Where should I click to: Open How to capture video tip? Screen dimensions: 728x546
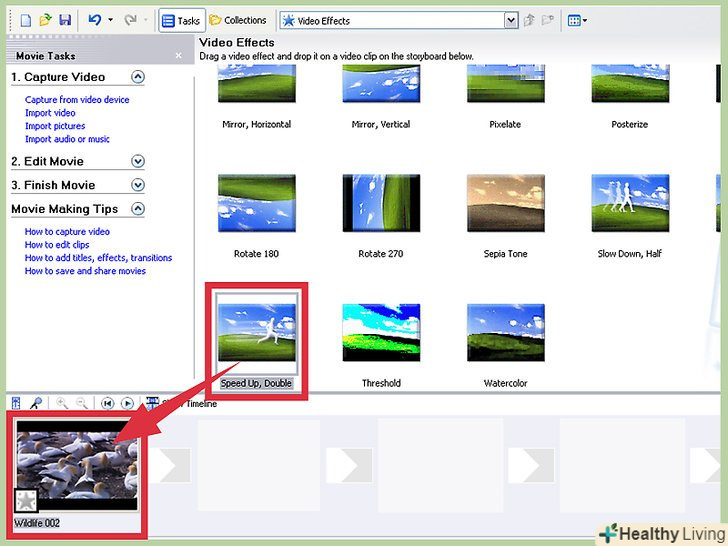(67, 231)
